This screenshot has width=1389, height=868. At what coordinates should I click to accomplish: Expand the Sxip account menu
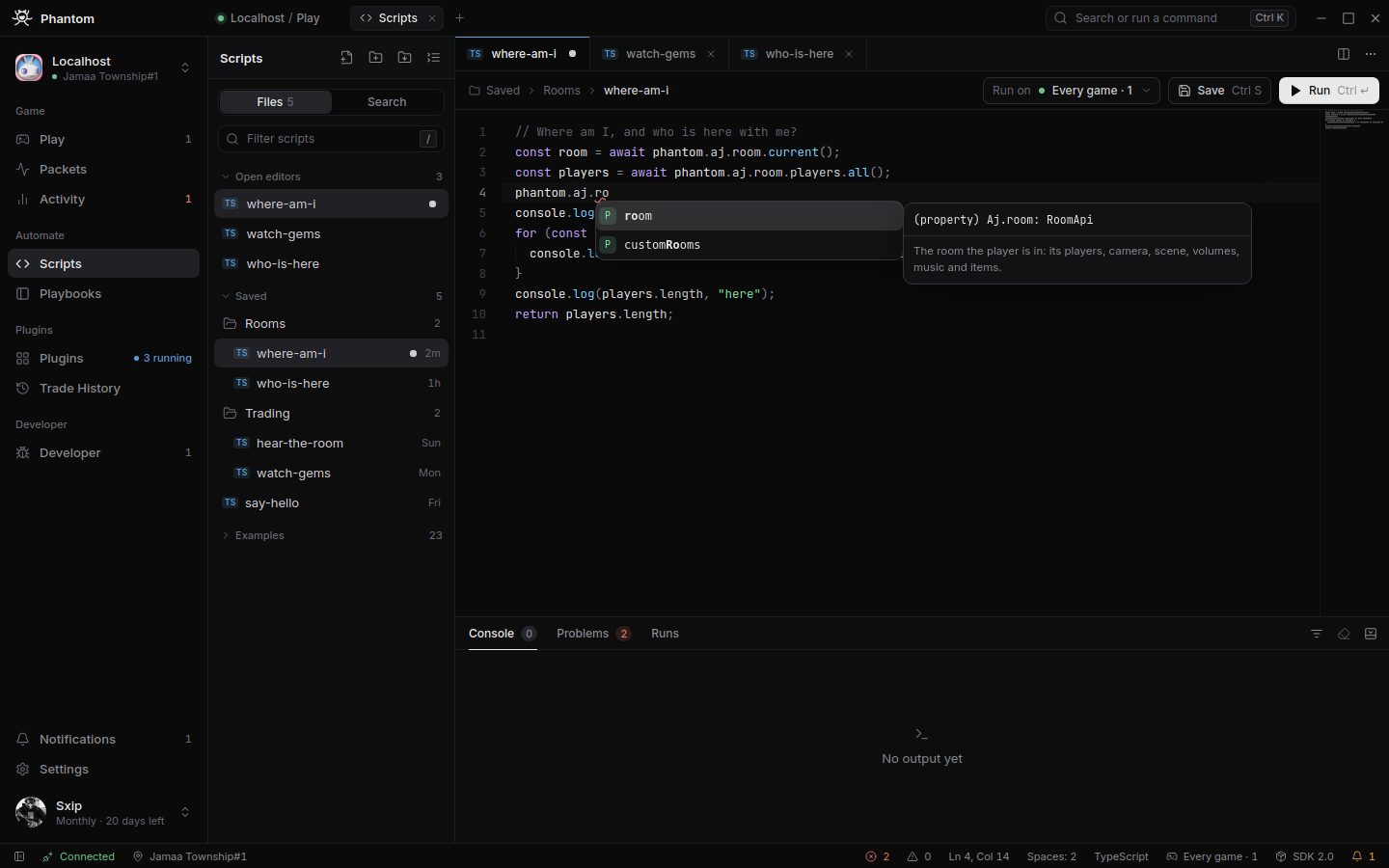pyautogui.click(x=103, y=813)
